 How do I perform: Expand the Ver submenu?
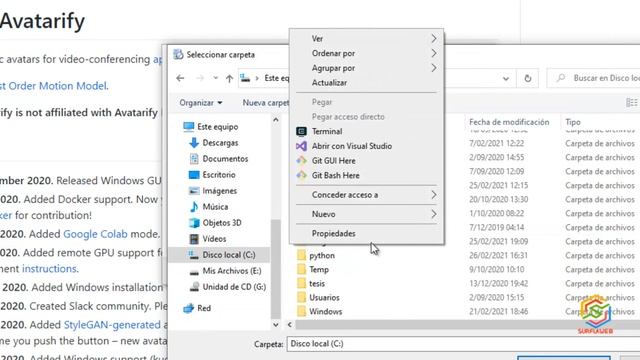click(367, 39)
